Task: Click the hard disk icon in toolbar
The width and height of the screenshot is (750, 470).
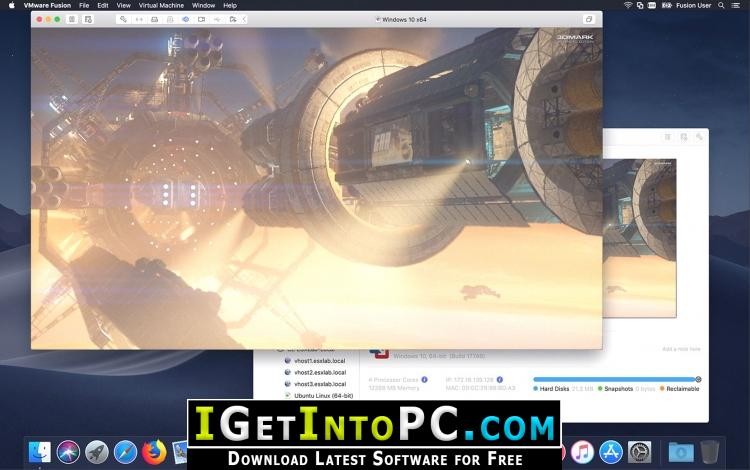Action: [x=154, y=19]
